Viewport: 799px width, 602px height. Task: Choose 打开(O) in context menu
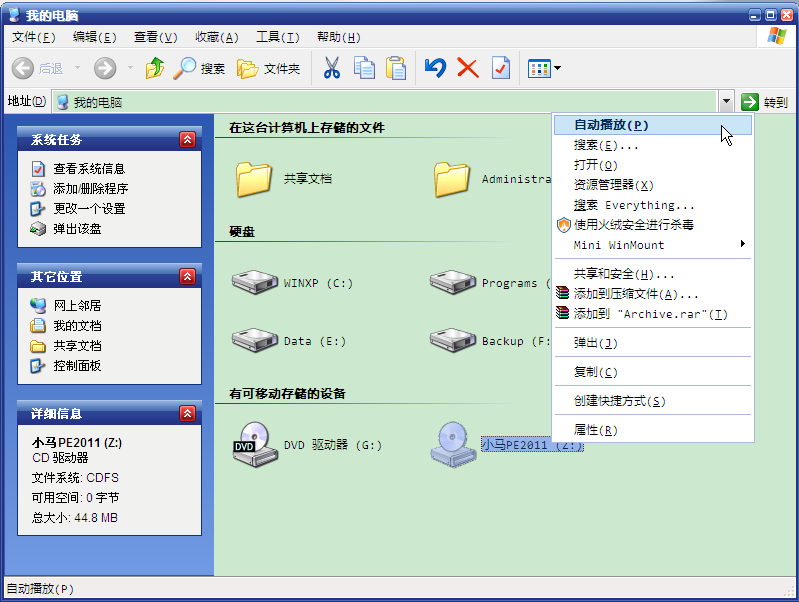tap(653, 165)
